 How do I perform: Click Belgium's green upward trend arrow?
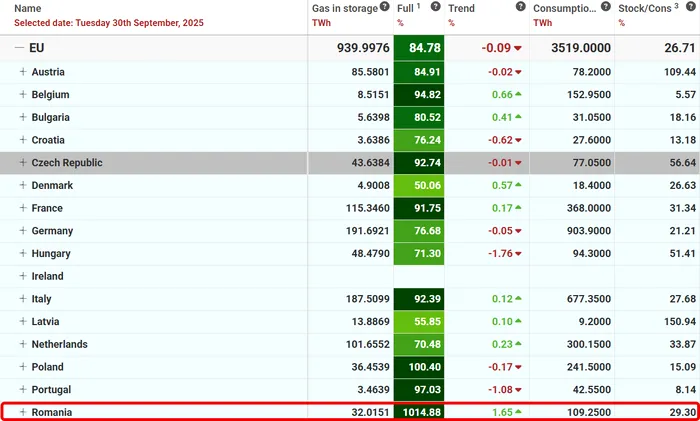tap(518, 95)
